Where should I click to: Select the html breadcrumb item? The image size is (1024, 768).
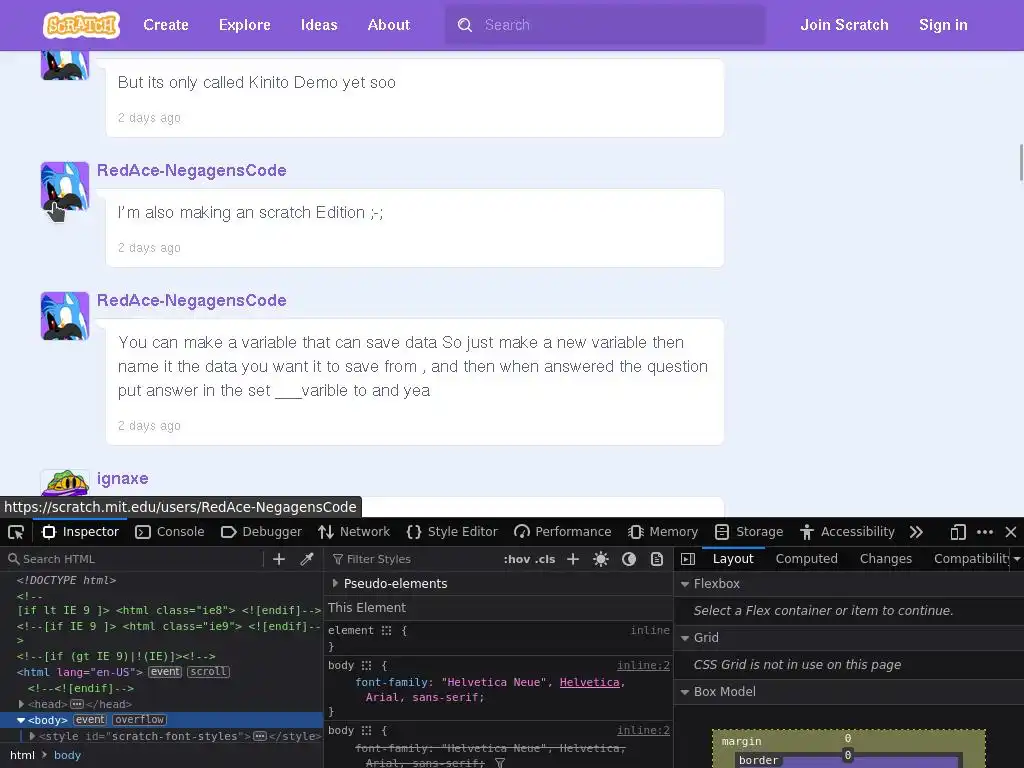pyautogui.click(x=22, y=755)
